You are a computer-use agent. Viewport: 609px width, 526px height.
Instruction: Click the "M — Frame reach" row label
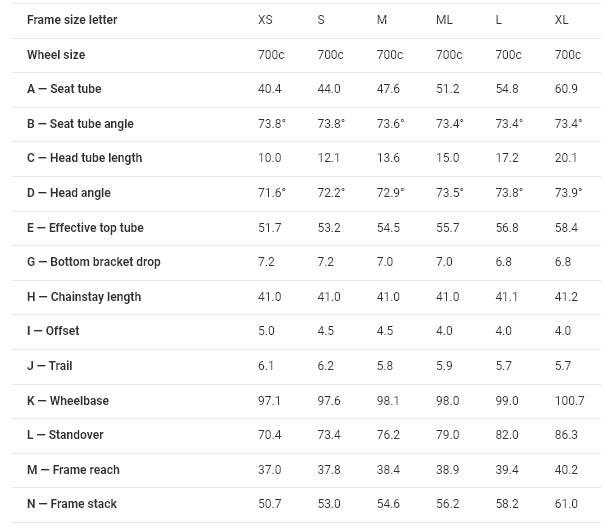point(73,470)
